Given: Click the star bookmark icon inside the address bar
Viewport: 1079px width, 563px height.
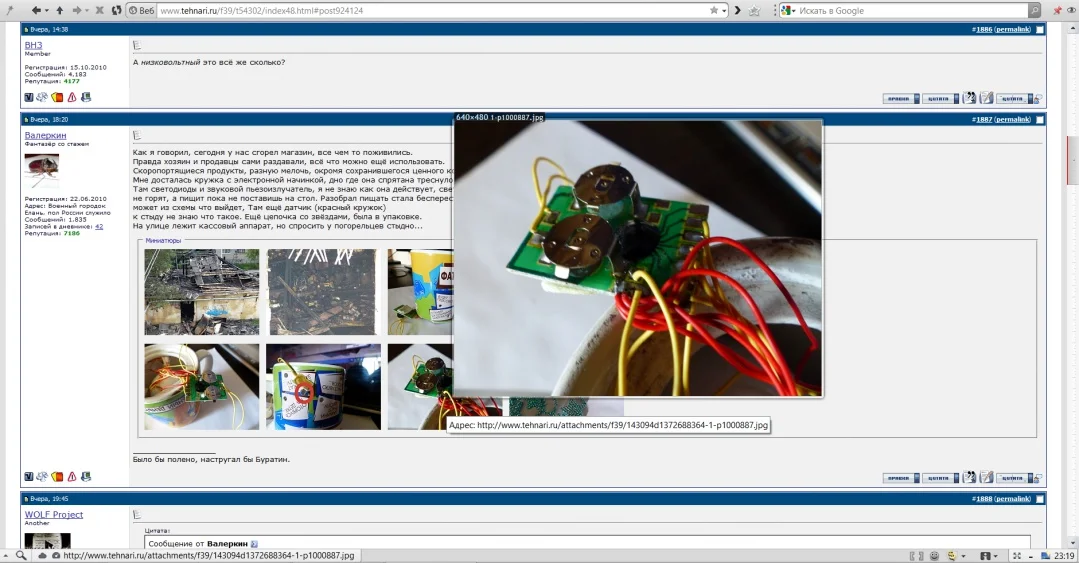Looking at the screenshot, I should (x=714, y=10).
